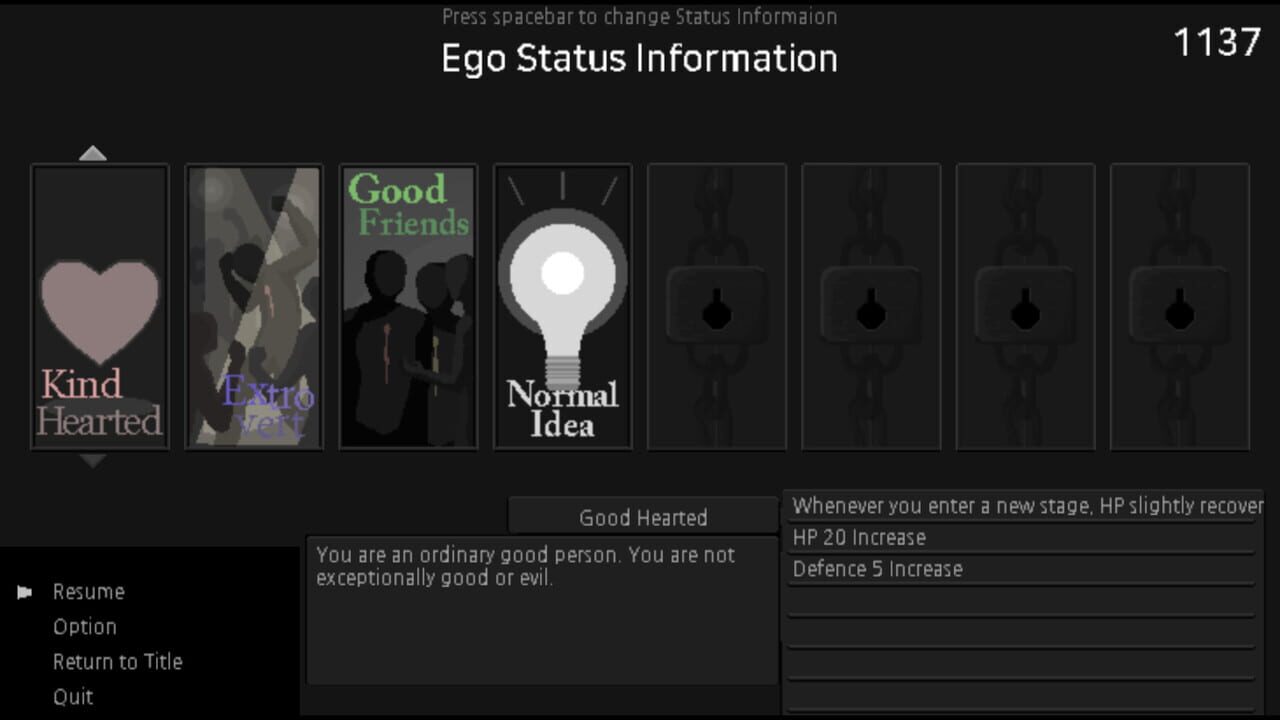Image resolution: width=1280 pixels, height=720 pixels.
Task: Click the ordinary good person description box
Action: pos(541,610)
